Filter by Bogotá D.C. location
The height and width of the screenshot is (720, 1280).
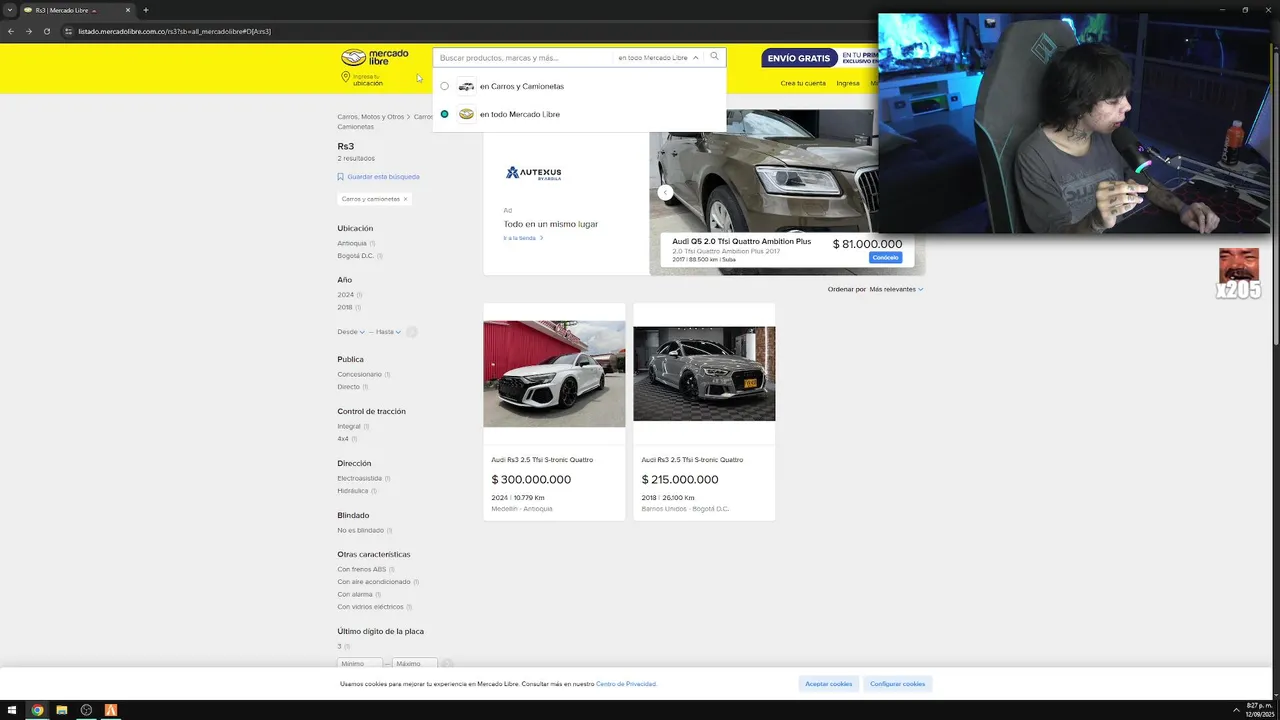(x=355, y=256)
